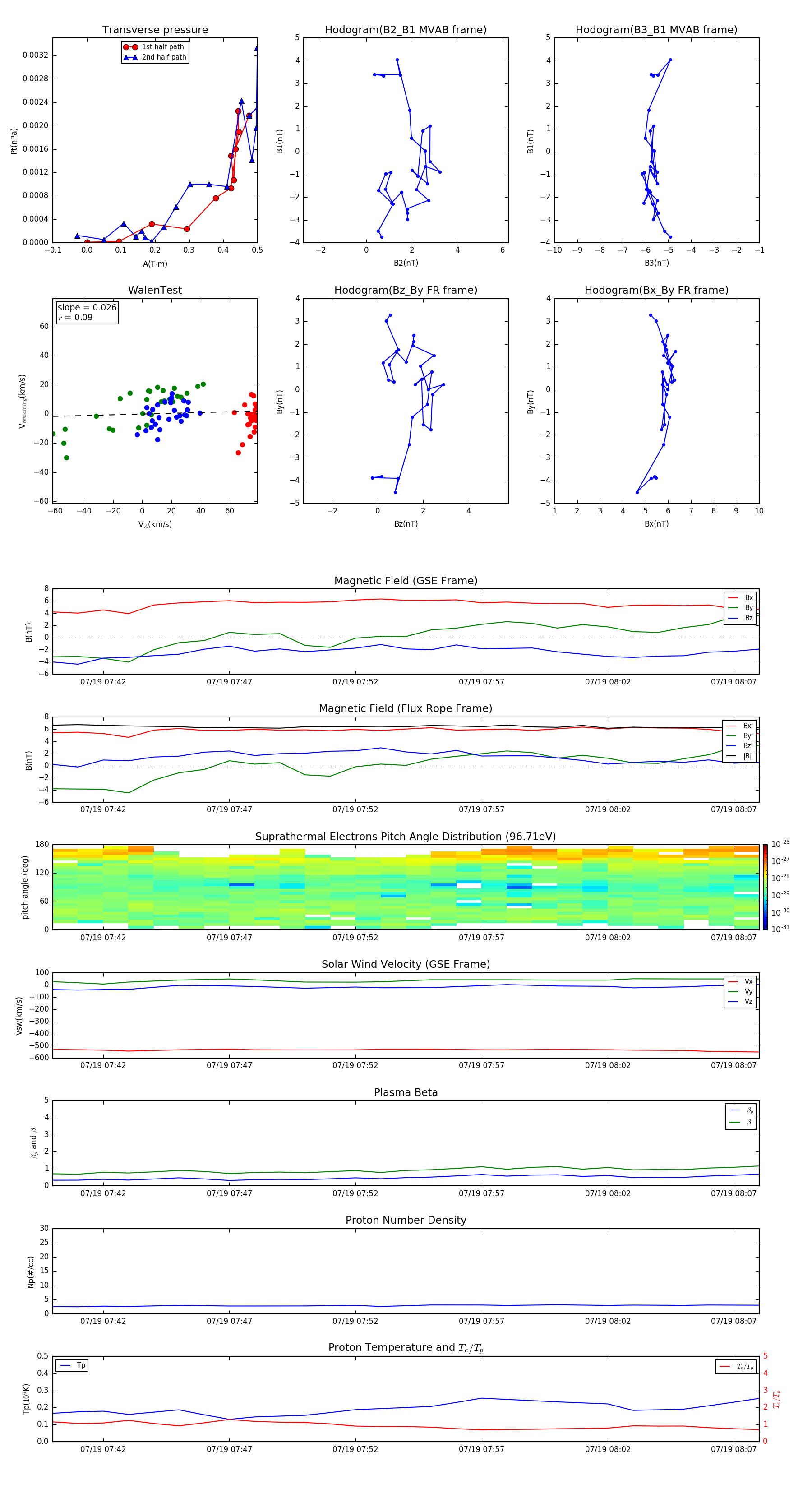Select the 'Tp' legend entry
The width and height of the screenshot is (812, 1489).
[x=72, y=1365]
